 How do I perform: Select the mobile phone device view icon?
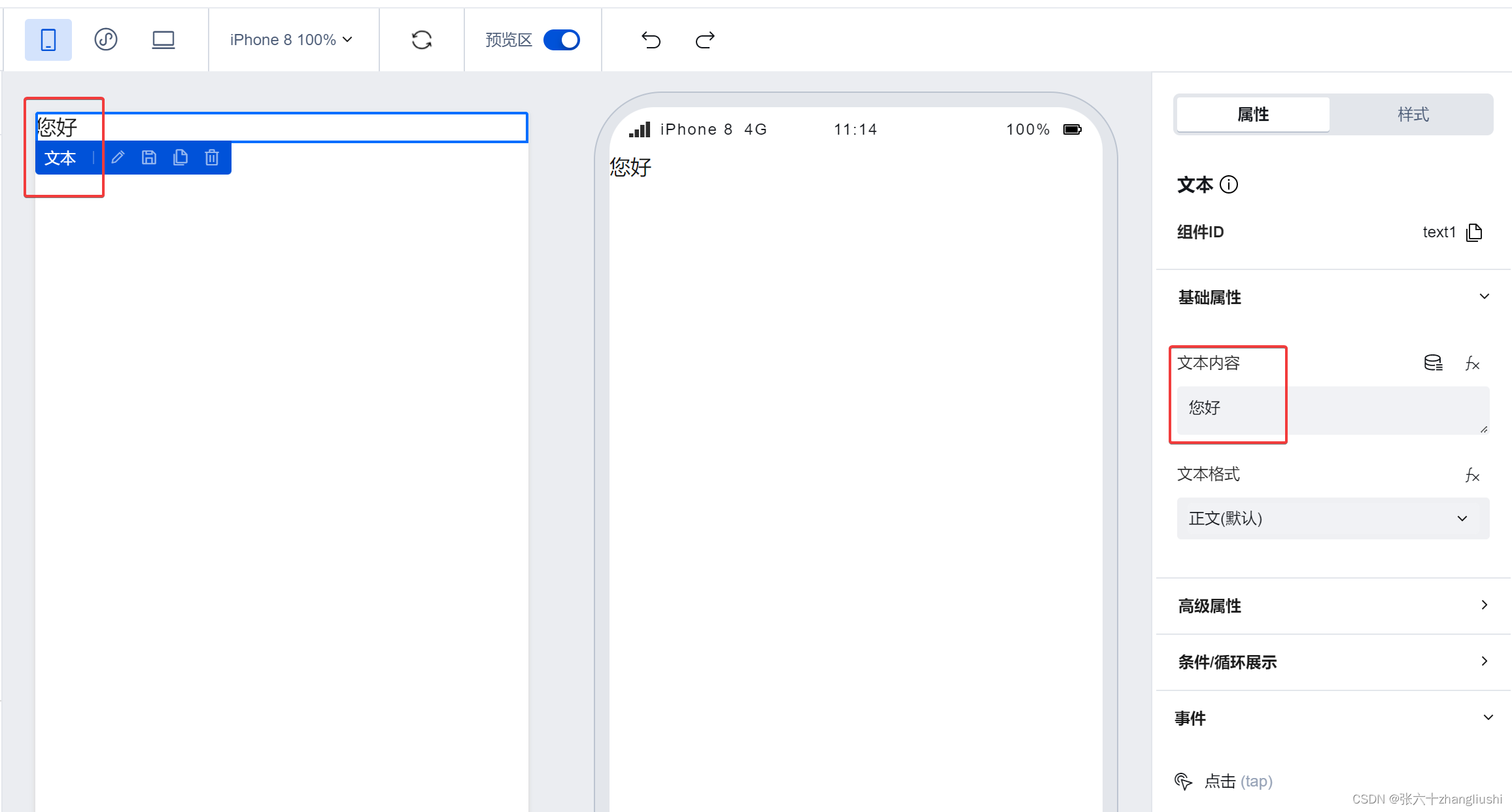(48, 40)
